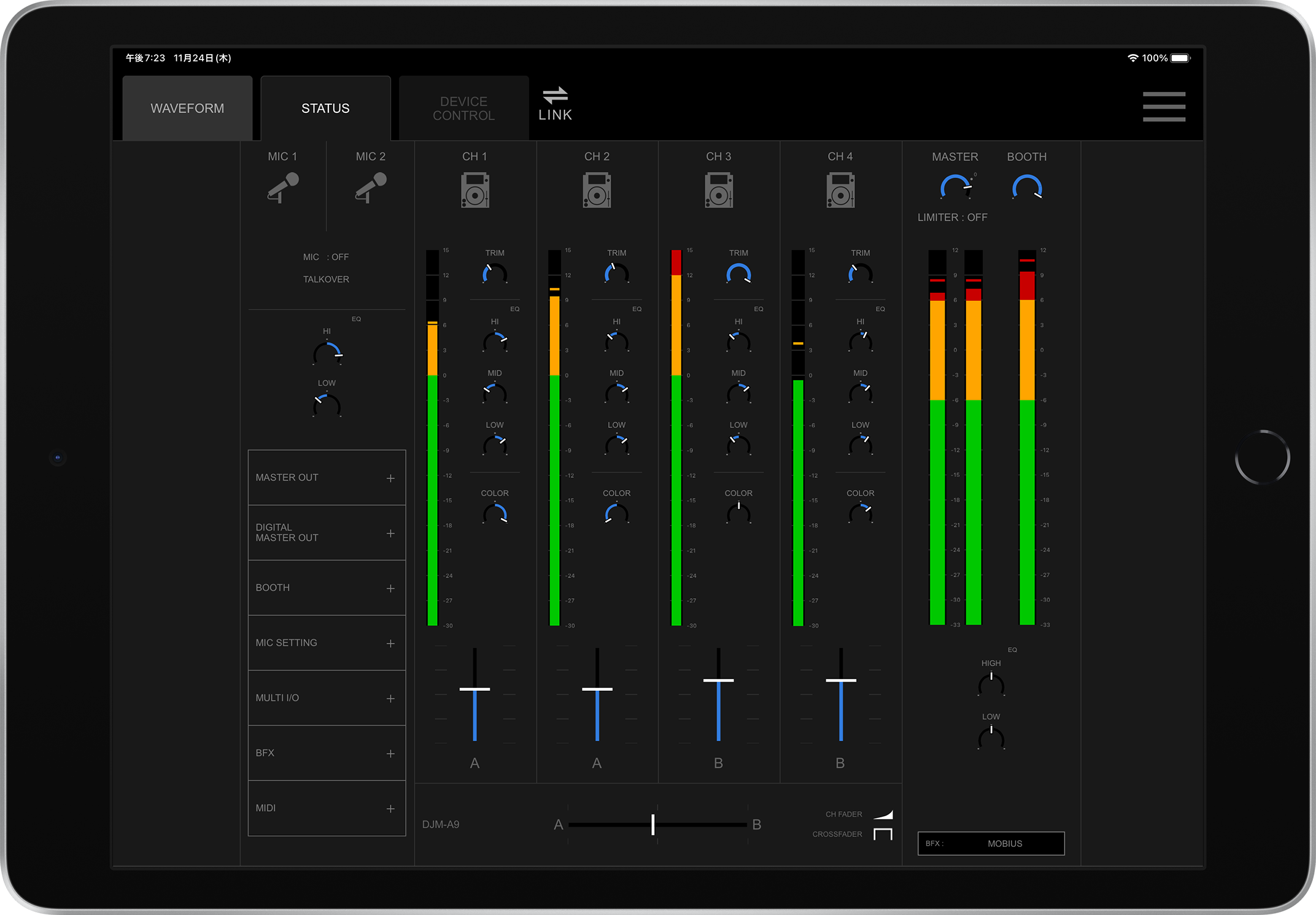Select the CH 3 CDJ deck icon
The image size is (1316, 915).
[718, 190]
